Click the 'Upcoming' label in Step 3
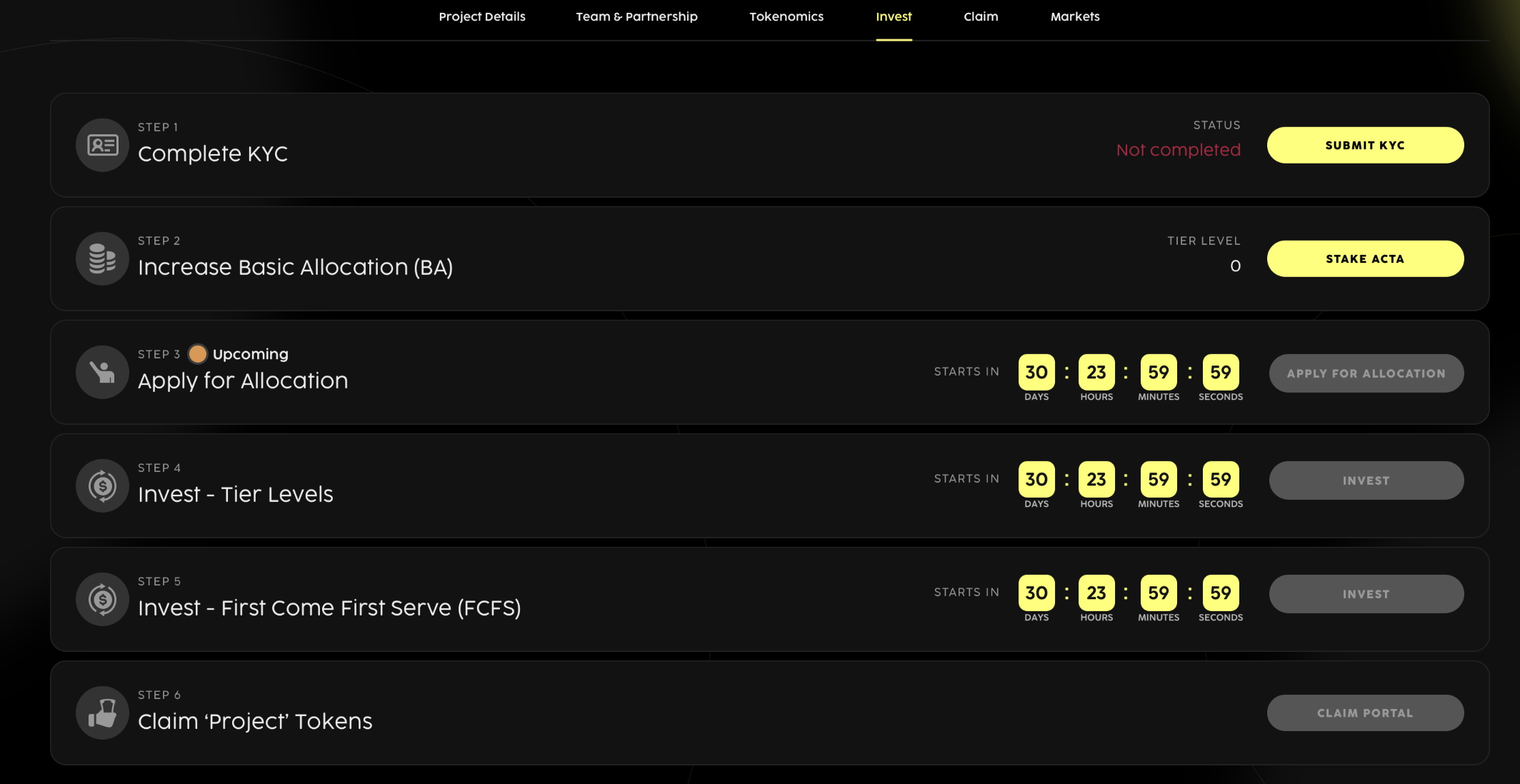The height and width of the screenshot is (784, 1520). pyautogui.click(x=251, y=354)
